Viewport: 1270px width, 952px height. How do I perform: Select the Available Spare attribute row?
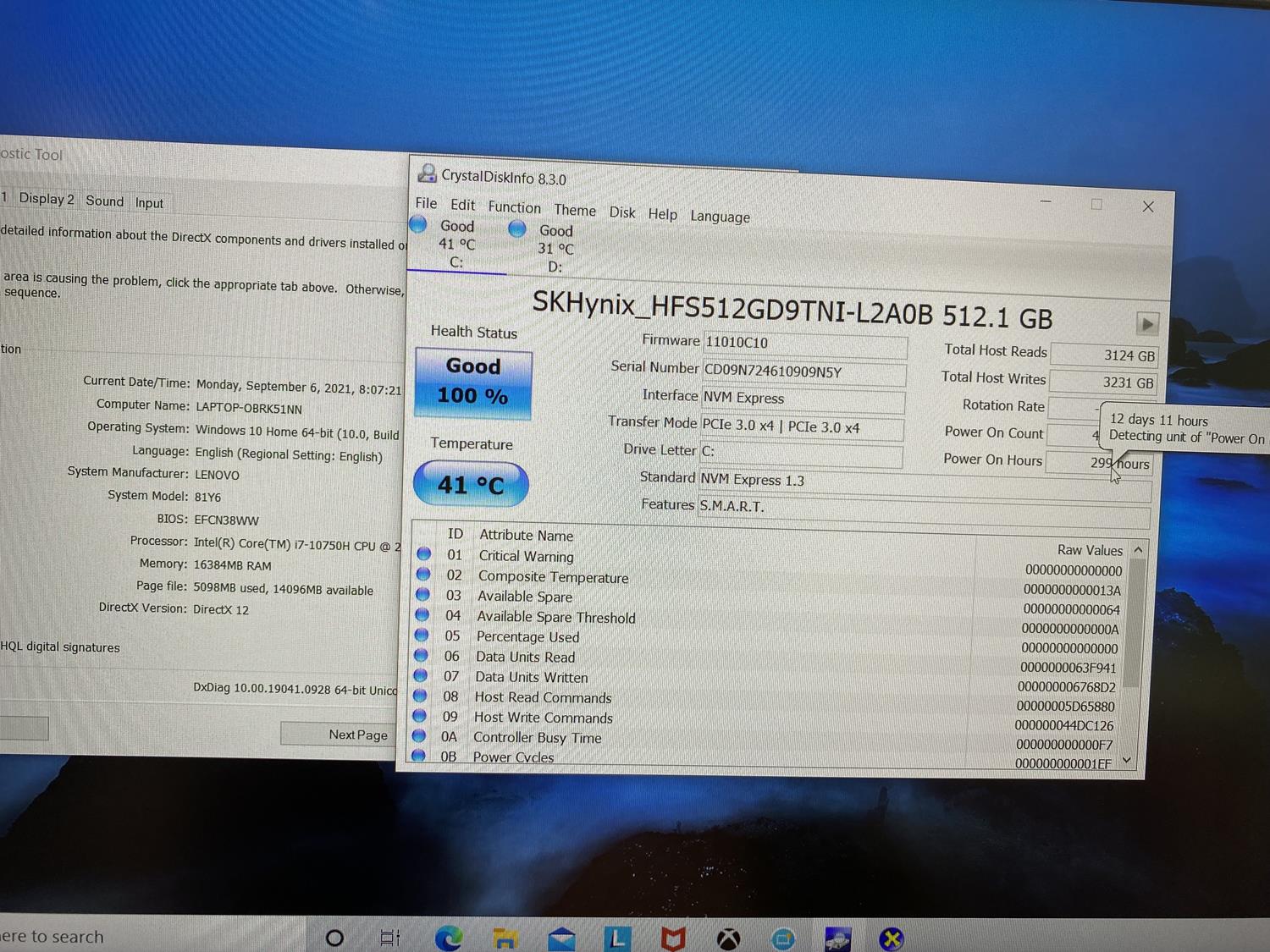pyautogui.click(x=768, y=602)
